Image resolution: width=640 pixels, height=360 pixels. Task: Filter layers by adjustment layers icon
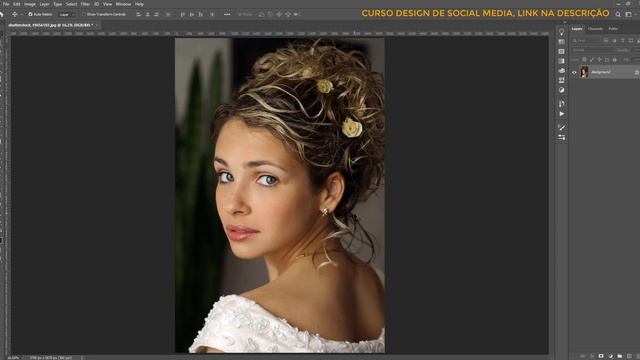click(x=614, y=40)
